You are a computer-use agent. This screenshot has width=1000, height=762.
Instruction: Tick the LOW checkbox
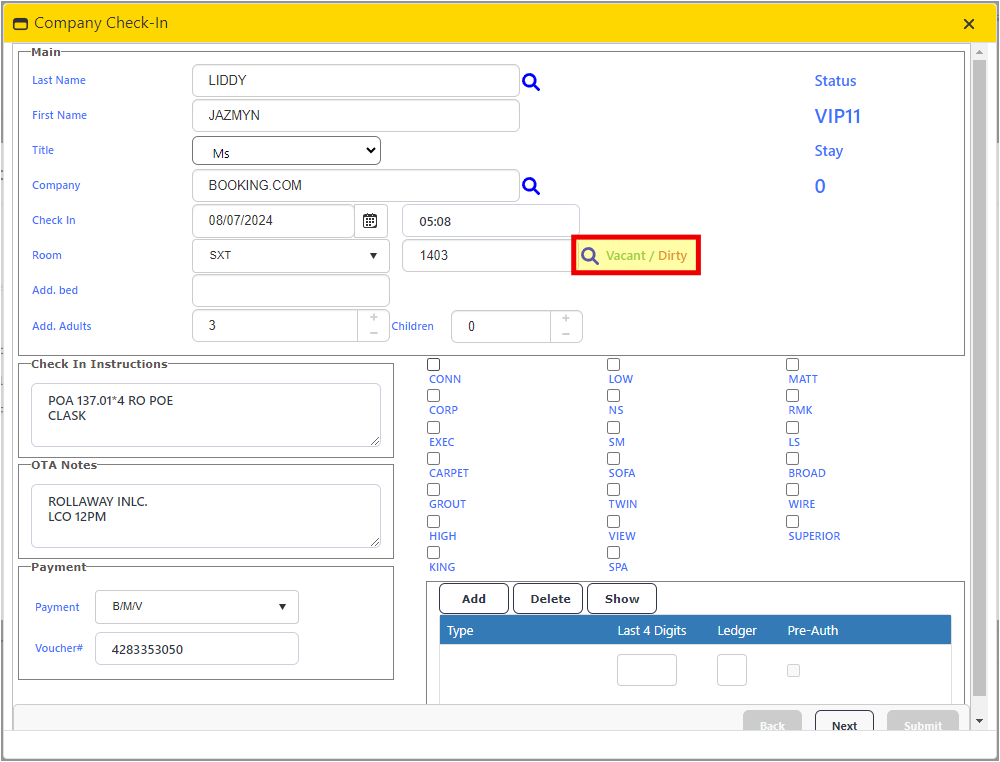[614, 364]
